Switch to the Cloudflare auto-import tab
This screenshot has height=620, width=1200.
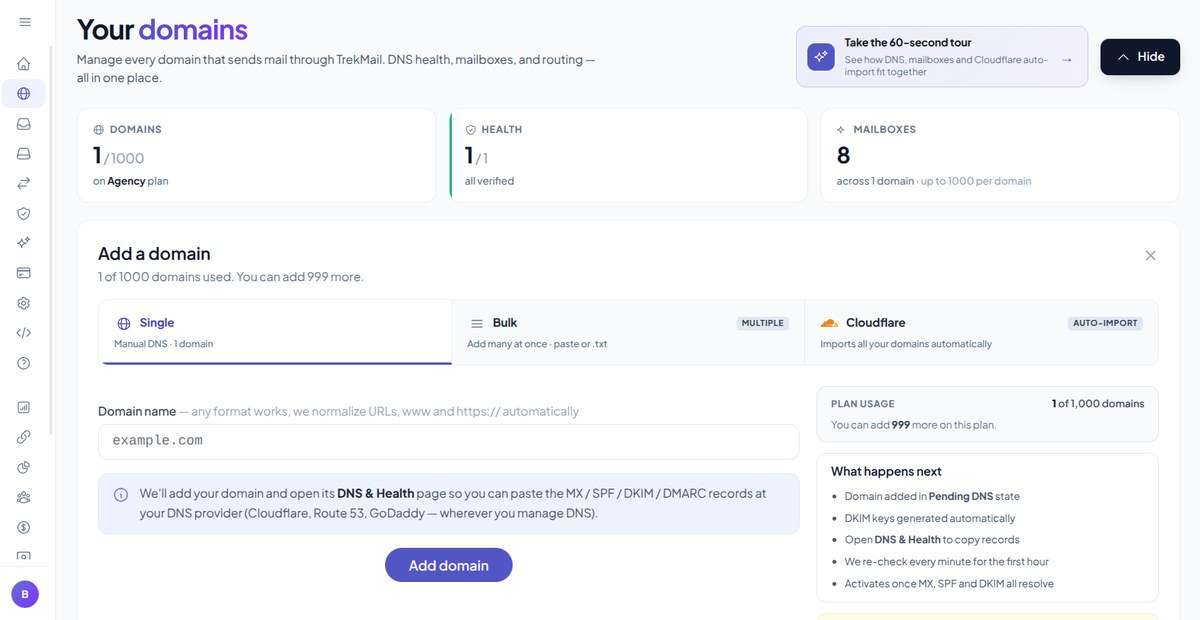click(981, 332)
